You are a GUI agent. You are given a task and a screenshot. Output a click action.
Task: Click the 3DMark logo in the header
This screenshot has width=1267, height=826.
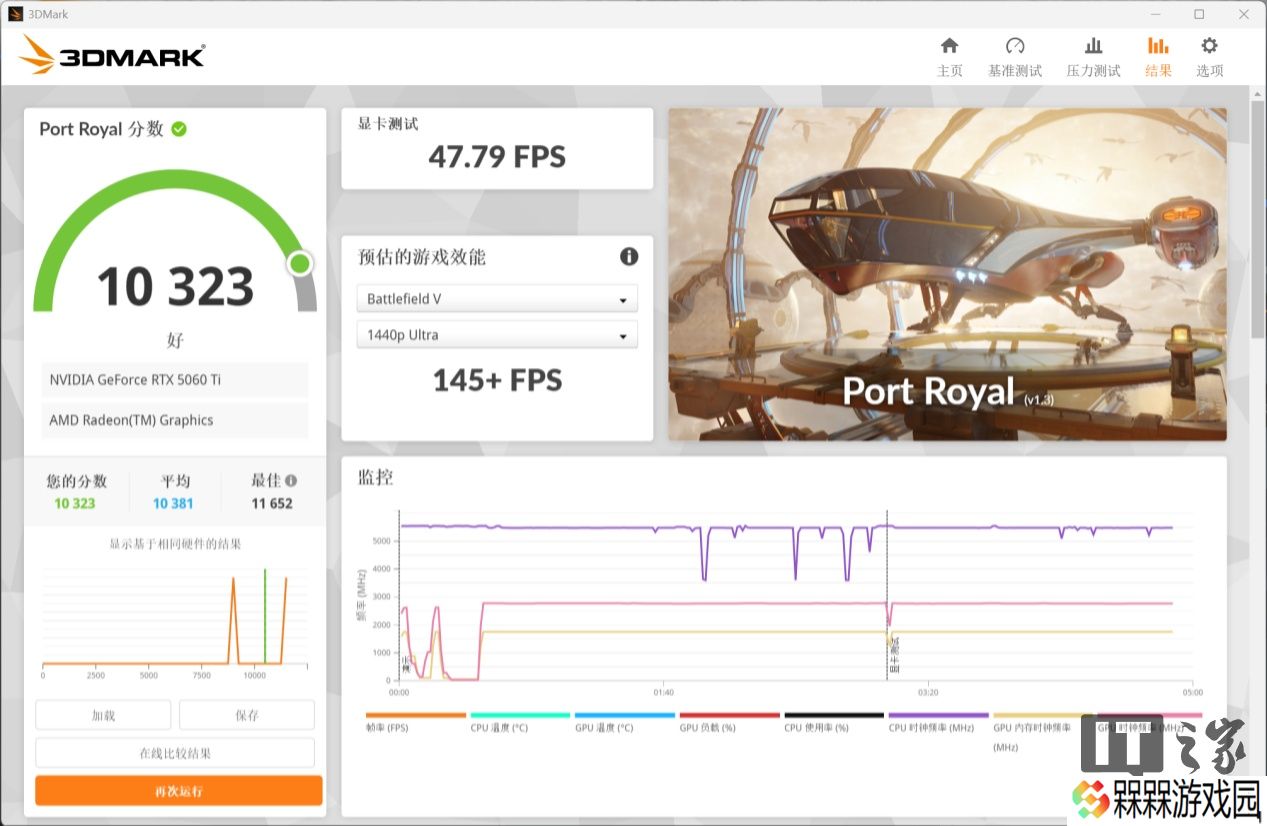(x=112, y=55)
